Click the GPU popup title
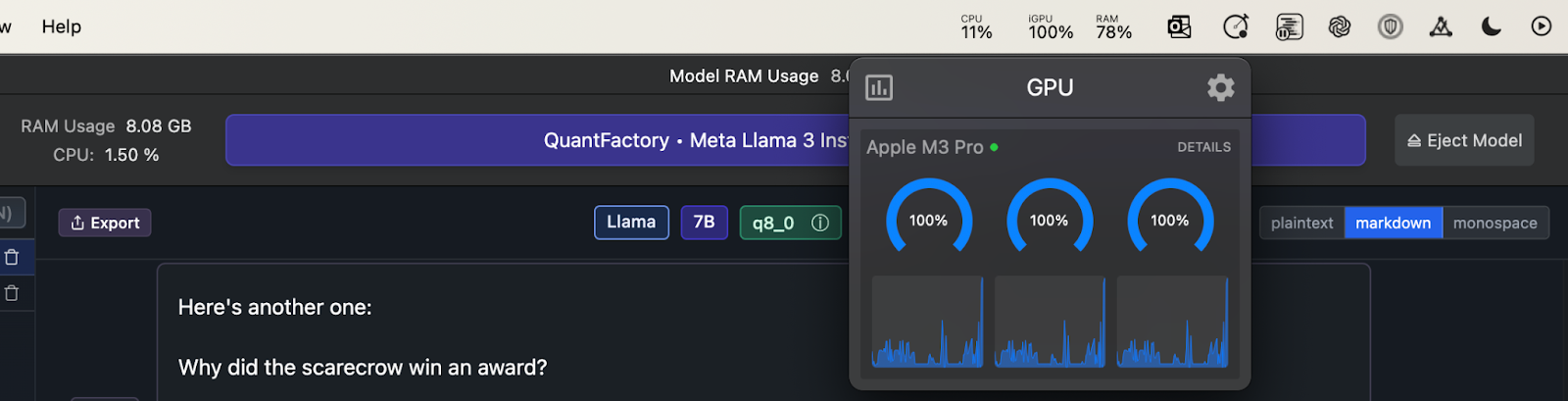The height and width of the screenshot is (401, 1568). click(1050, 88)
